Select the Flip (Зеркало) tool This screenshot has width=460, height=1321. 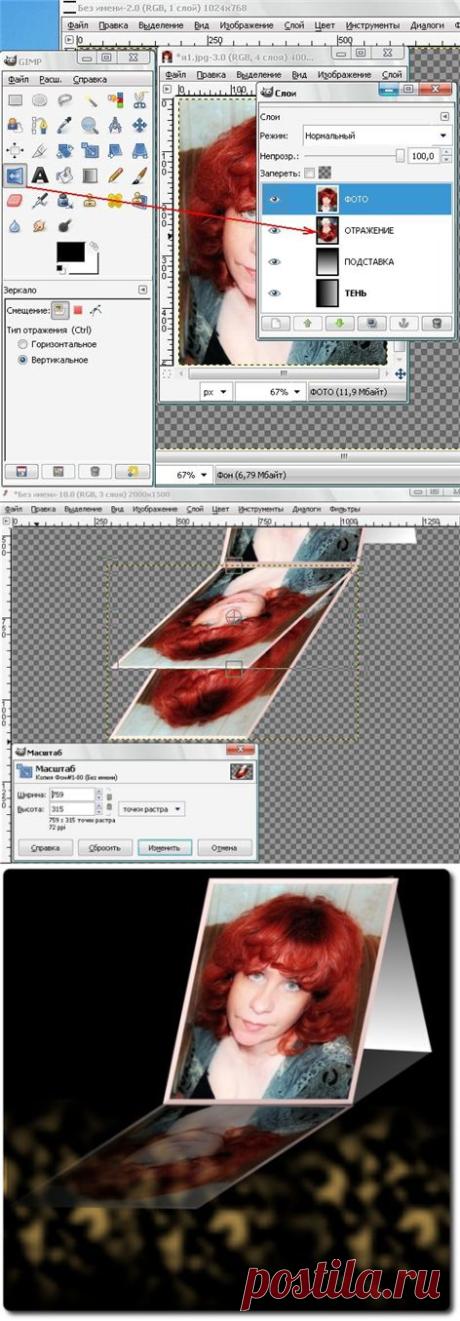(15, 175)
